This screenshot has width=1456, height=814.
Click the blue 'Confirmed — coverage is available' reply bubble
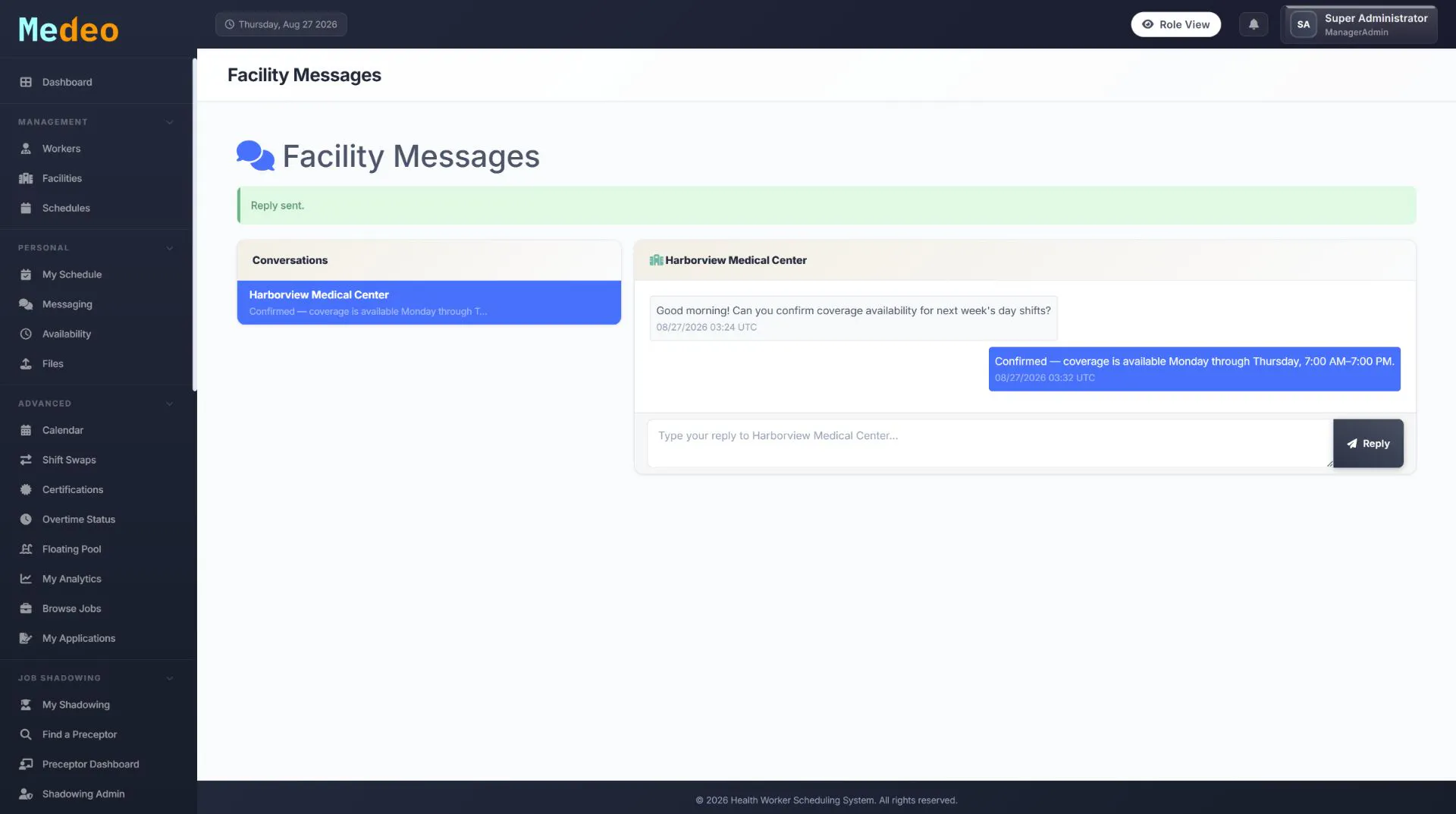point(1194,369)
